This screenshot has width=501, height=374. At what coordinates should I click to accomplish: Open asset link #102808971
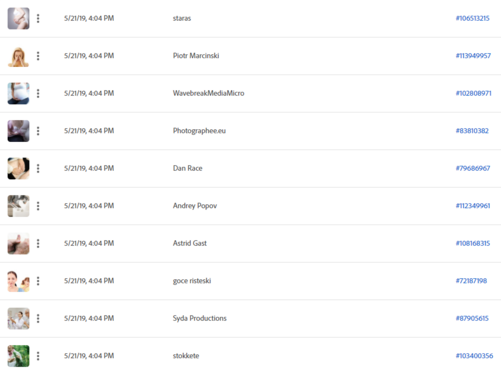point(473,93)
